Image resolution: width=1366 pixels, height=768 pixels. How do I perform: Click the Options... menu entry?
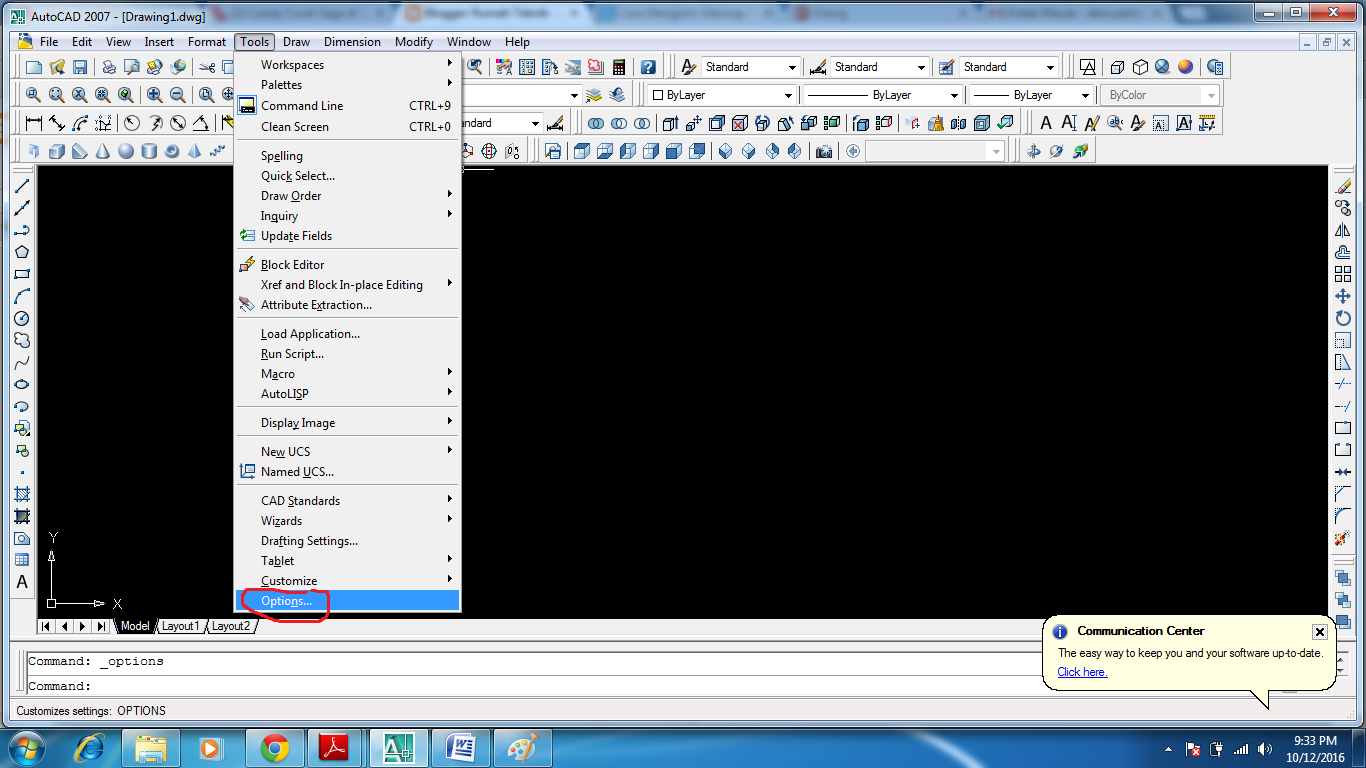(346, 601)
